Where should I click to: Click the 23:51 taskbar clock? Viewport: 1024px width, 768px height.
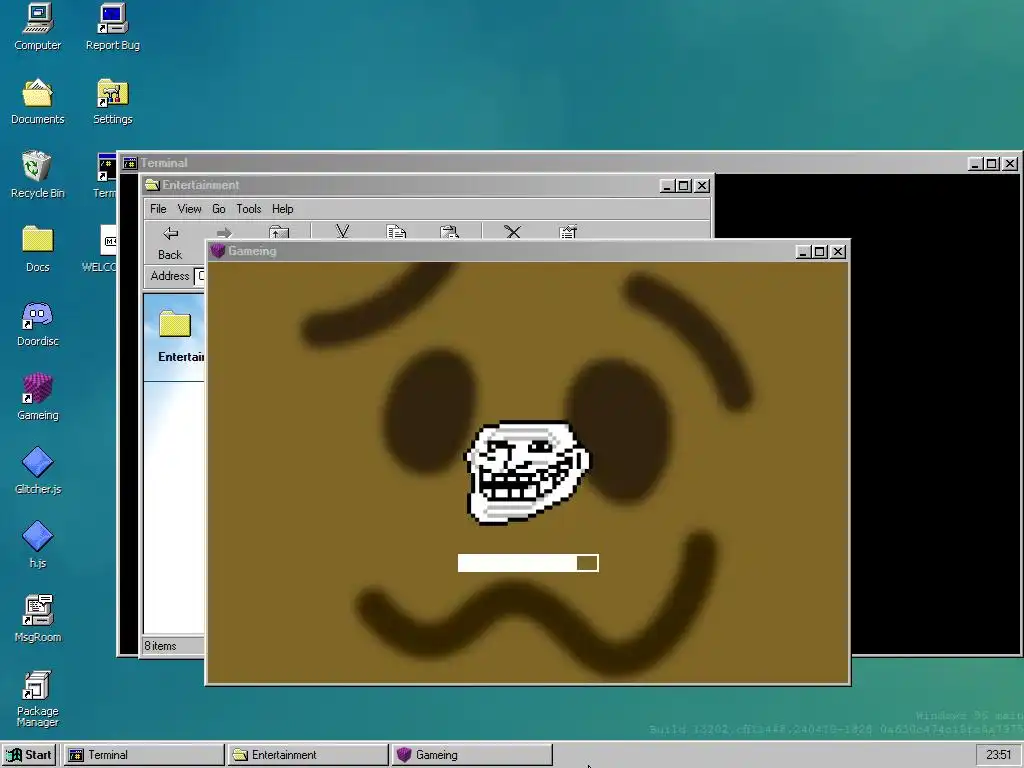[999, 755]
